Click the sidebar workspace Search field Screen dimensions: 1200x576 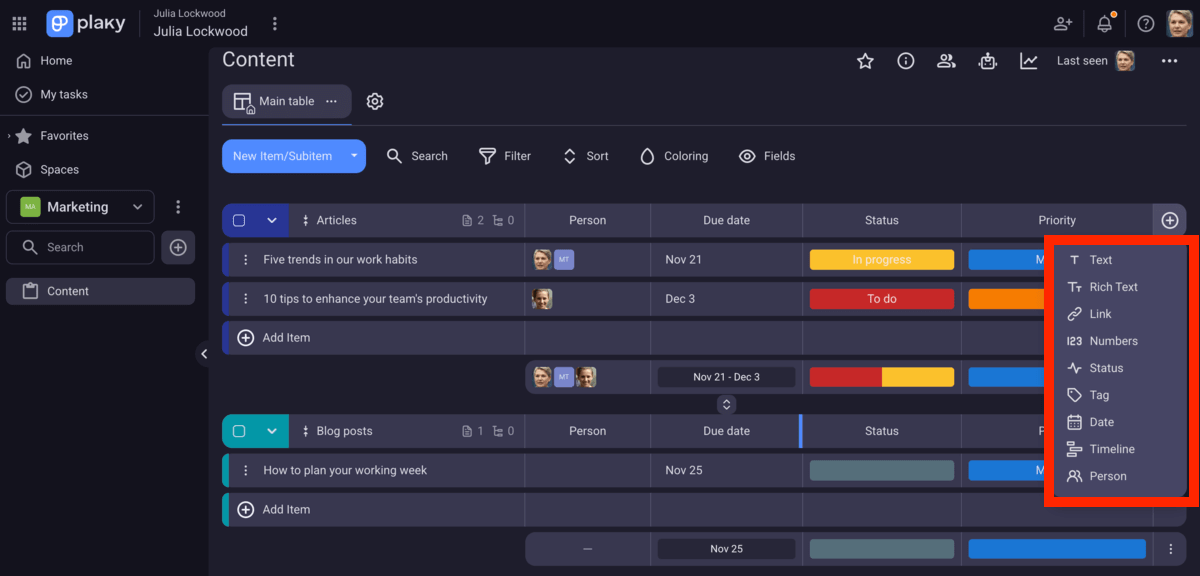(80, 247)
